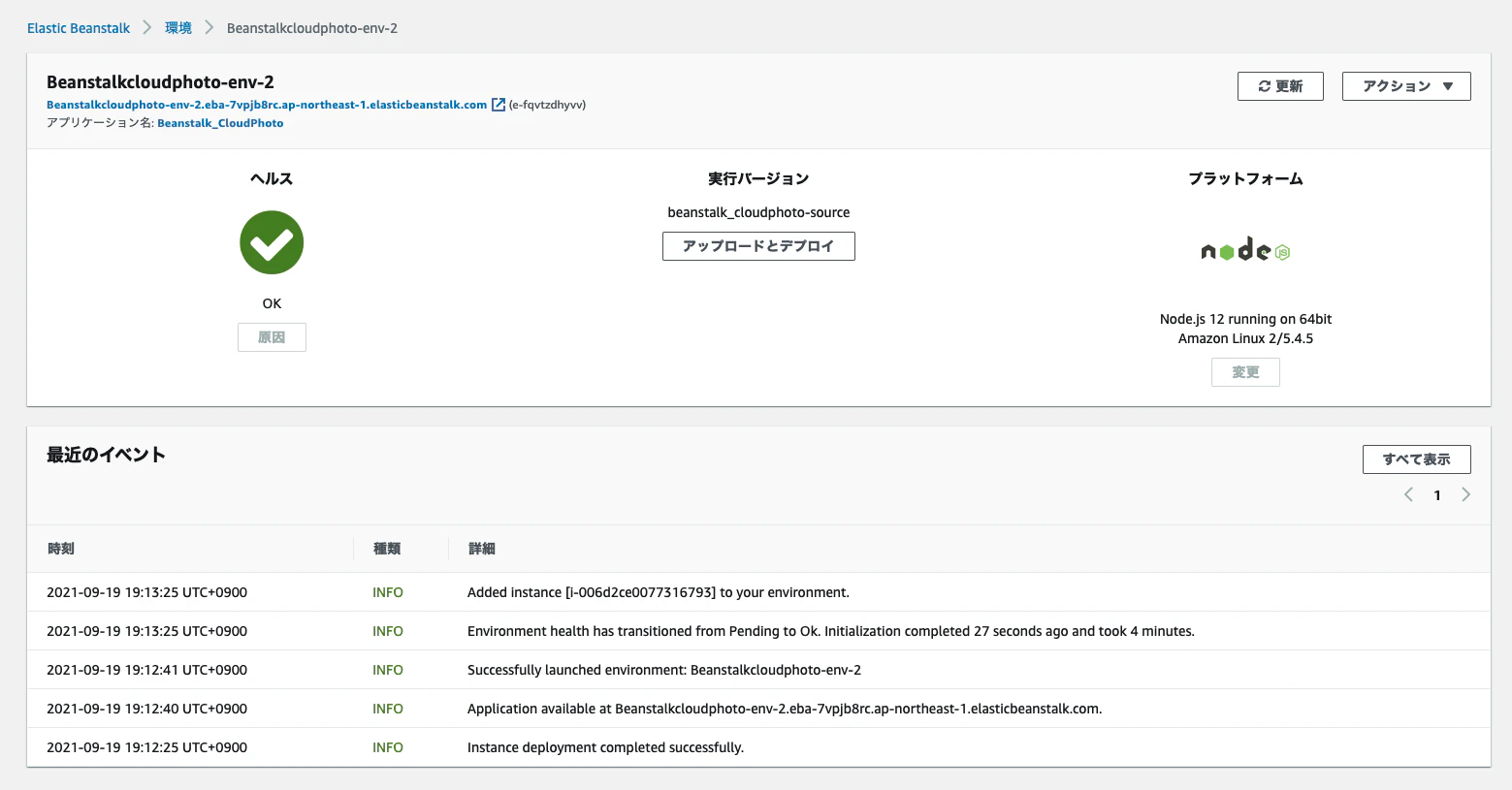Image resolution: width=1512 pixels, height=790 pixels.
Task: Click the 実行バージョン section heading
Action: (x=758, y=178)
